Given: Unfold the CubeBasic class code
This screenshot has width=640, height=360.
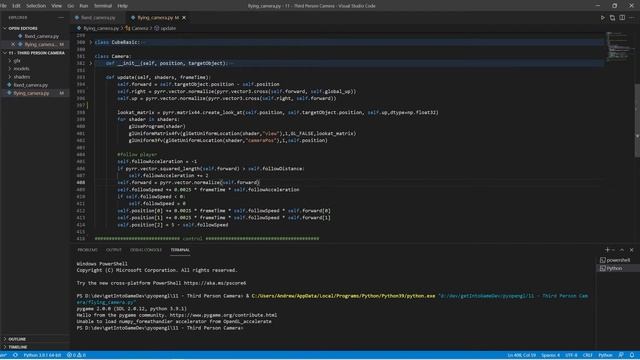Looking at the screenshot, I should point(91,42).
